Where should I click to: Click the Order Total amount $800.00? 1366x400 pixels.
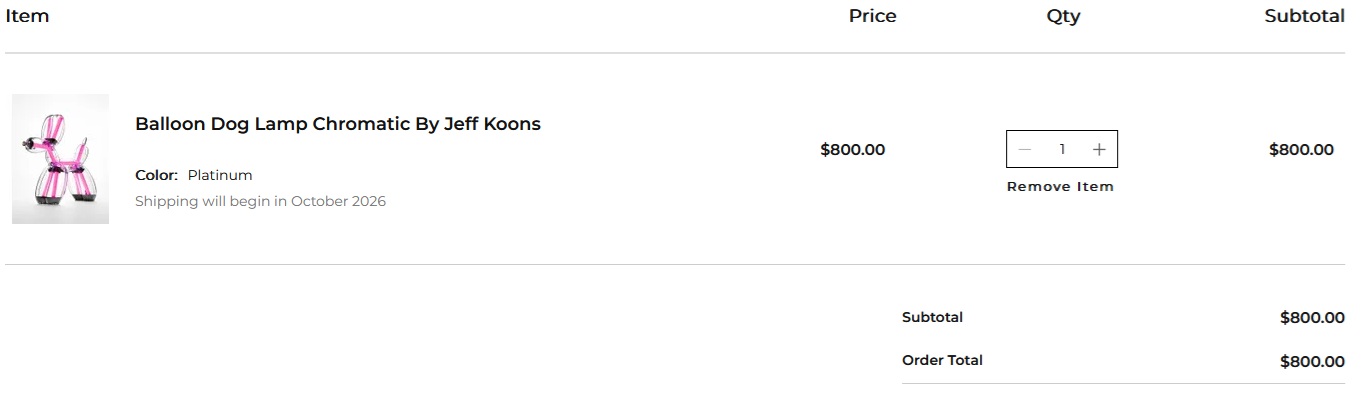(x=1312, y=362)
